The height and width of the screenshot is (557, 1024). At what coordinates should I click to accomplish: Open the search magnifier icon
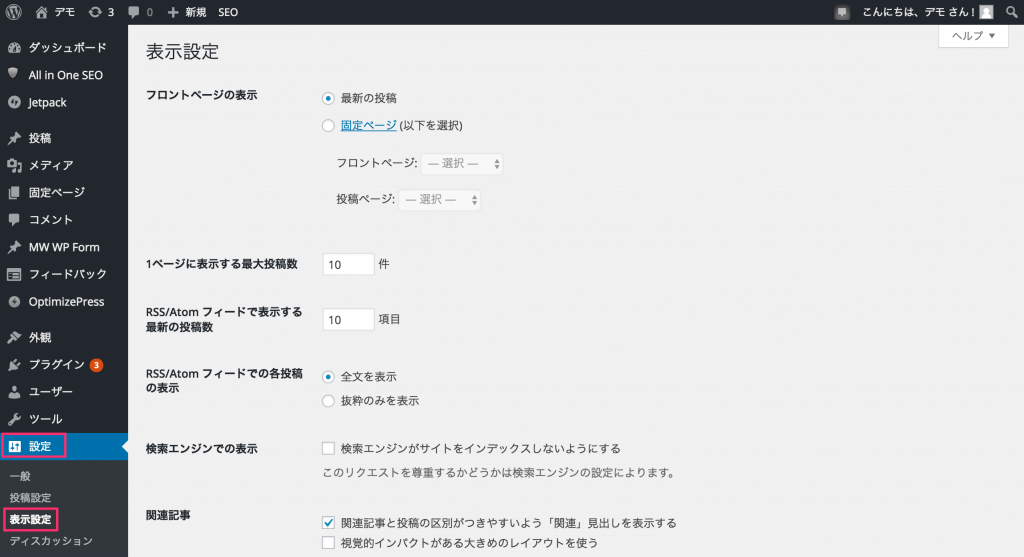[x=1012, y=12]
